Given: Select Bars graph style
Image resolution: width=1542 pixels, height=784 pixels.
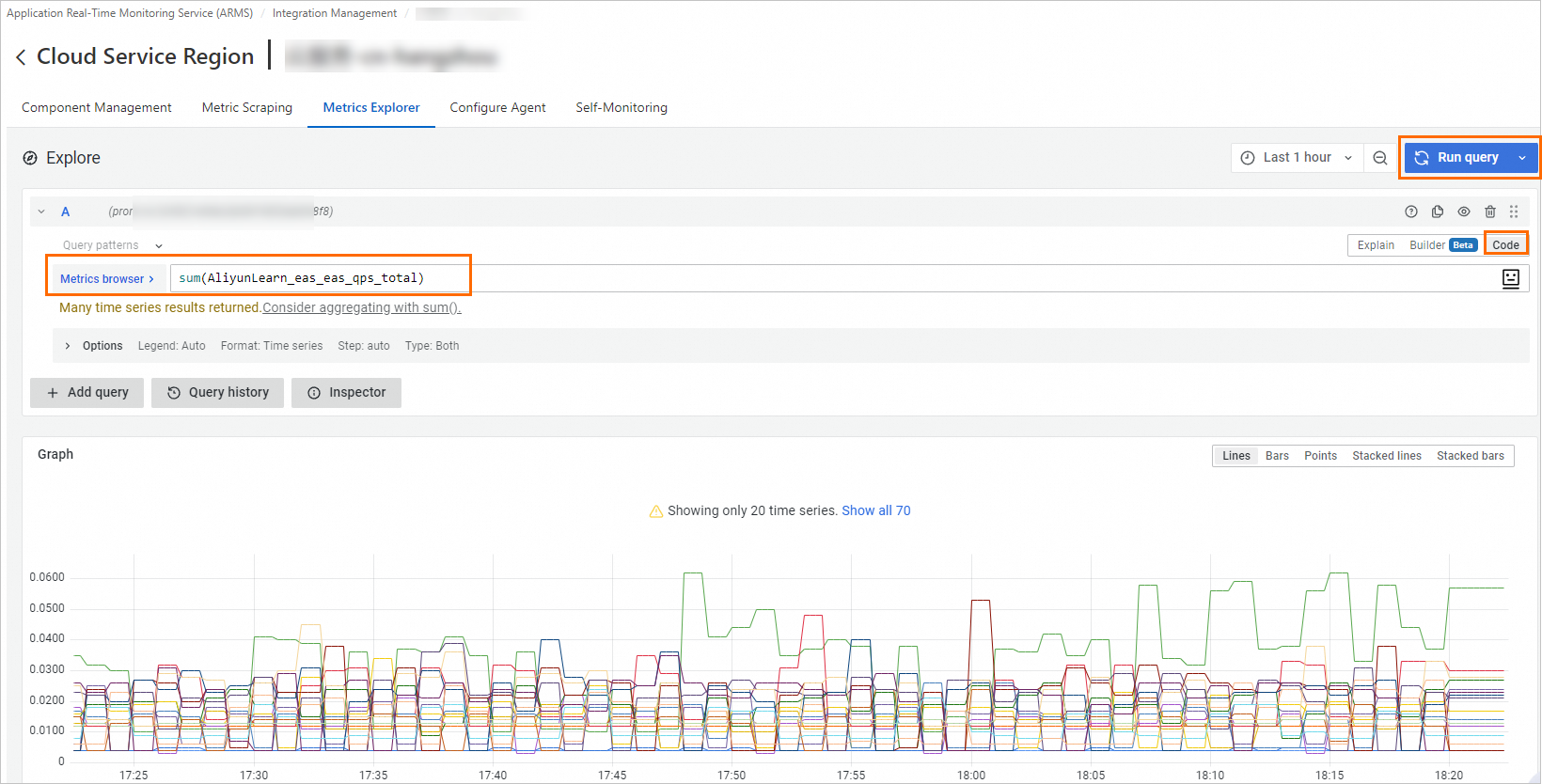Looking at the screenshot, I should point(1277,456).
